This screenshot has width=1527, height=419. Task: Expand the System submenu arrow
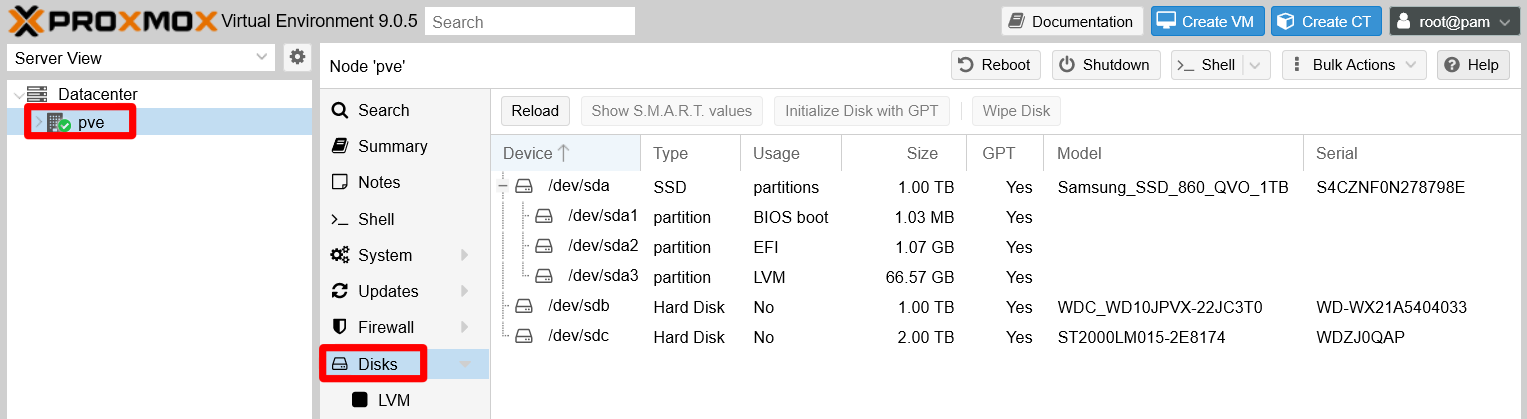[x=465, y=255]
